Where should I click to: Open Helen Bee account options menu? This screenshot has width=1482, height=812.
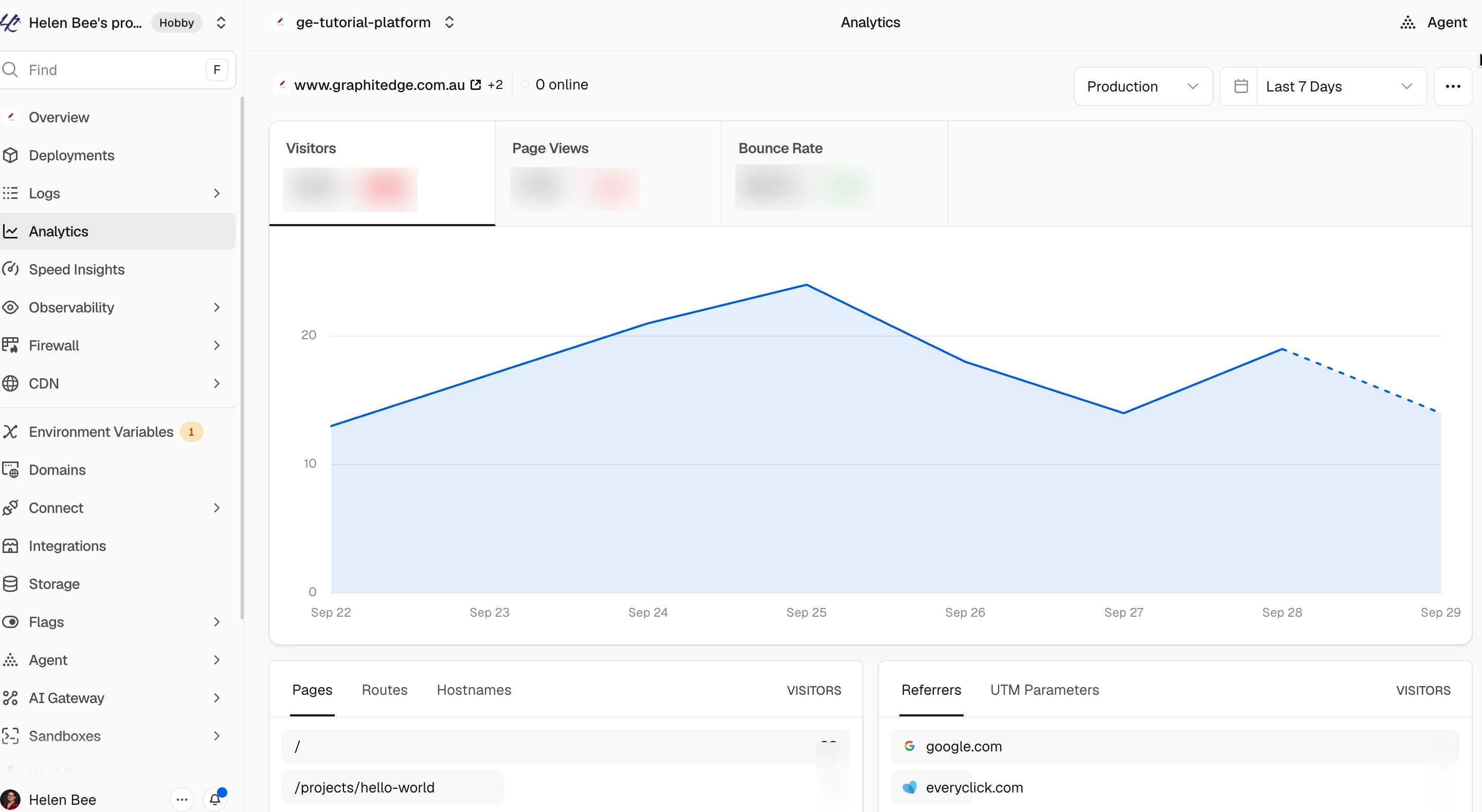pyautogui.click(x=182, y=799)
